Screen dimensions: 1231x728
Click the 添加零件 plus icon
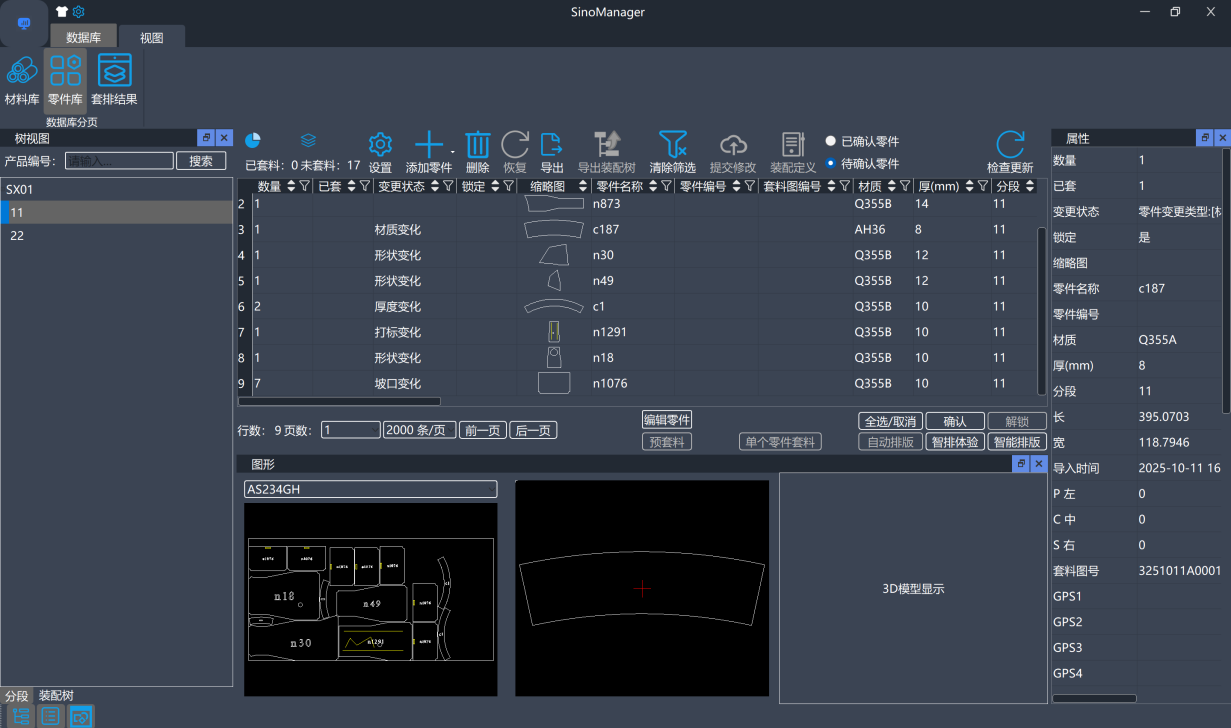[429, 145]
